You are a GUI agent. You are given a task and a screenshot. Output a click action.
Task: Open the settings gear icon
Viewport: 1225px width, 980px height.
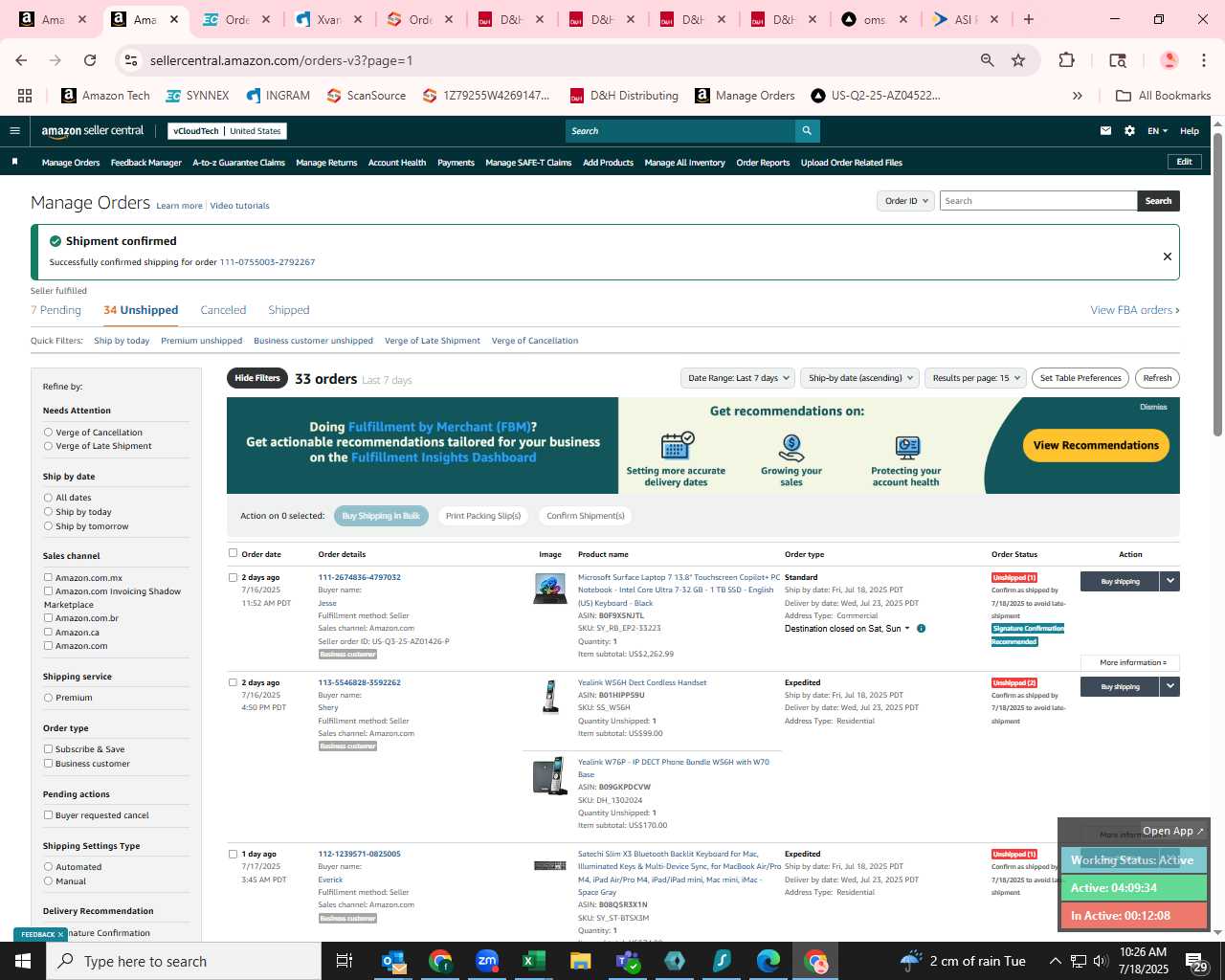[1129, 131]
